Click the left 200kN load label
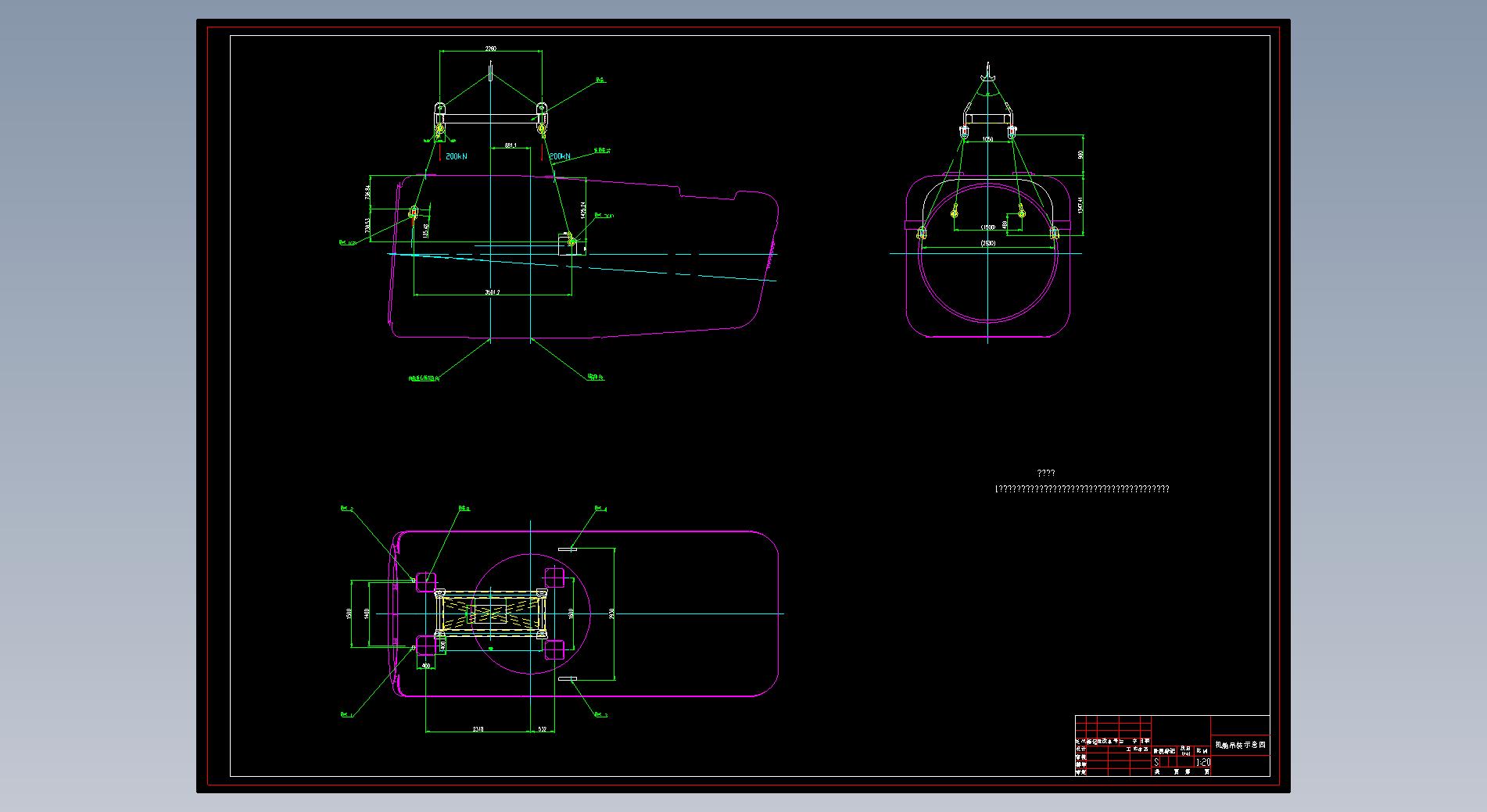1487x812 pixels. click(457, 156)
